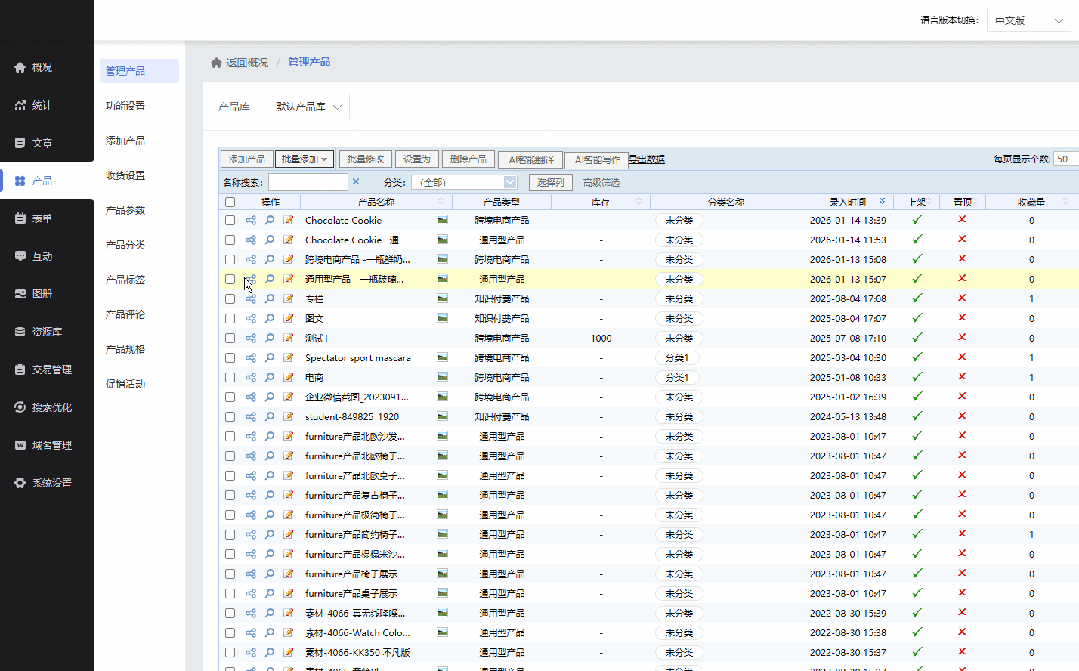Clear the name search with the X icon
The image size is (1079, 671).
tap(356, 182)
